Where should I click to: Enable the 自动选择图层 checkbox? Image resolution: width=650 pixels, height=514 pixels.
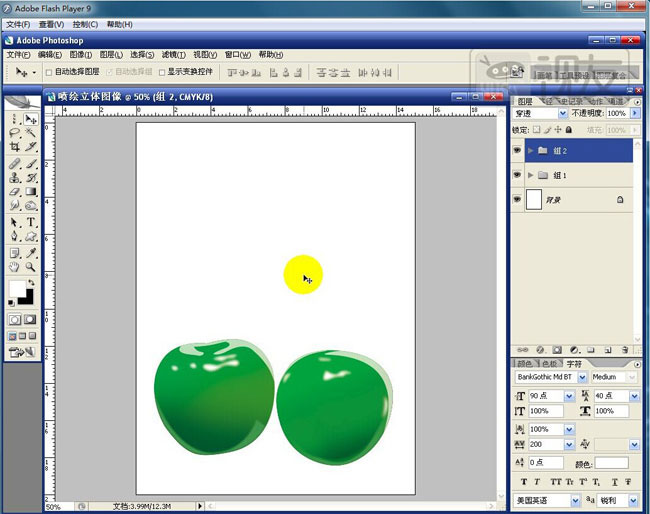pyautogui.click(x=49, y=72)
